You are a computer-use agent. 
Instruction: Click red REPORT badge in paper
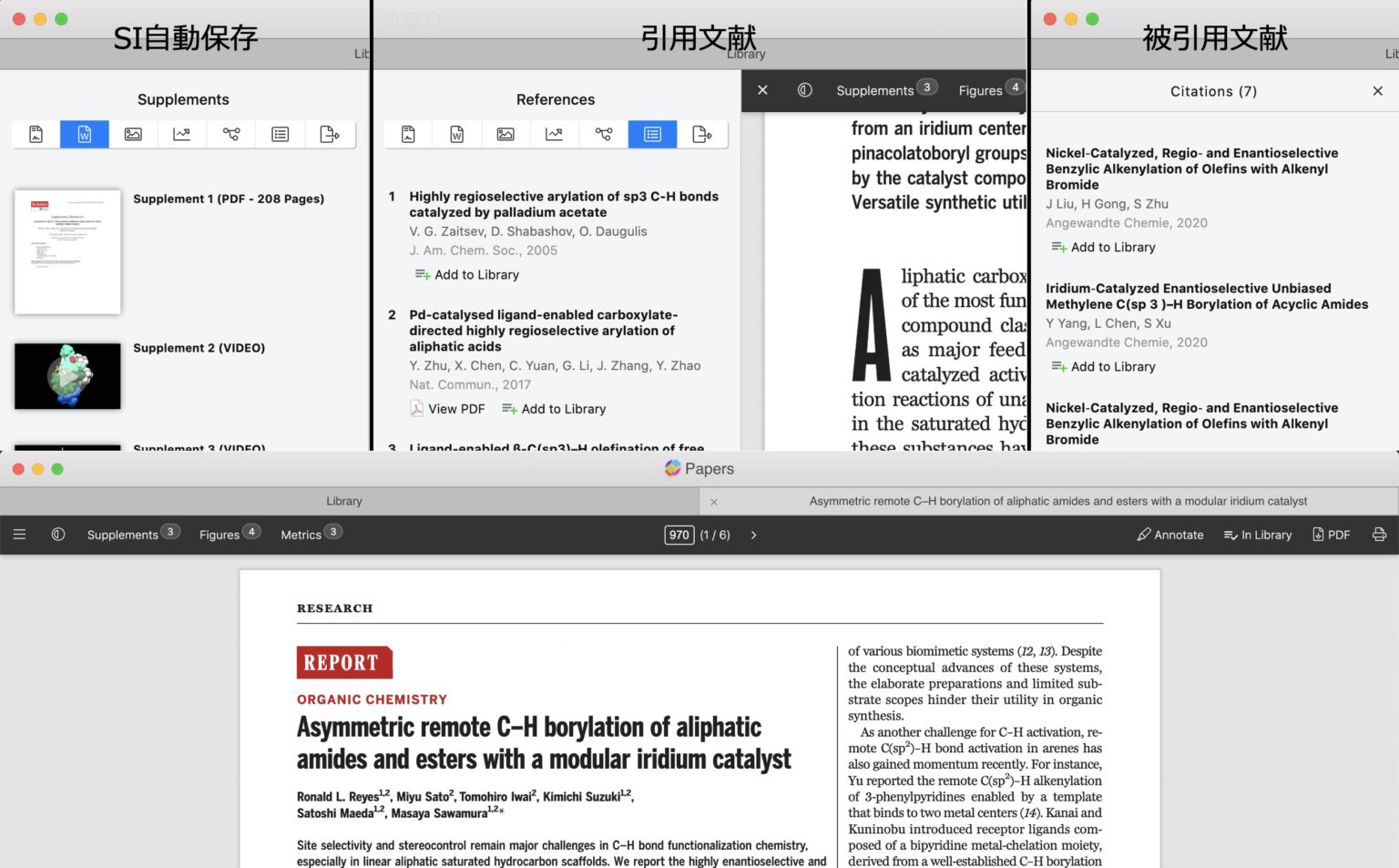(x=344, y=662)
